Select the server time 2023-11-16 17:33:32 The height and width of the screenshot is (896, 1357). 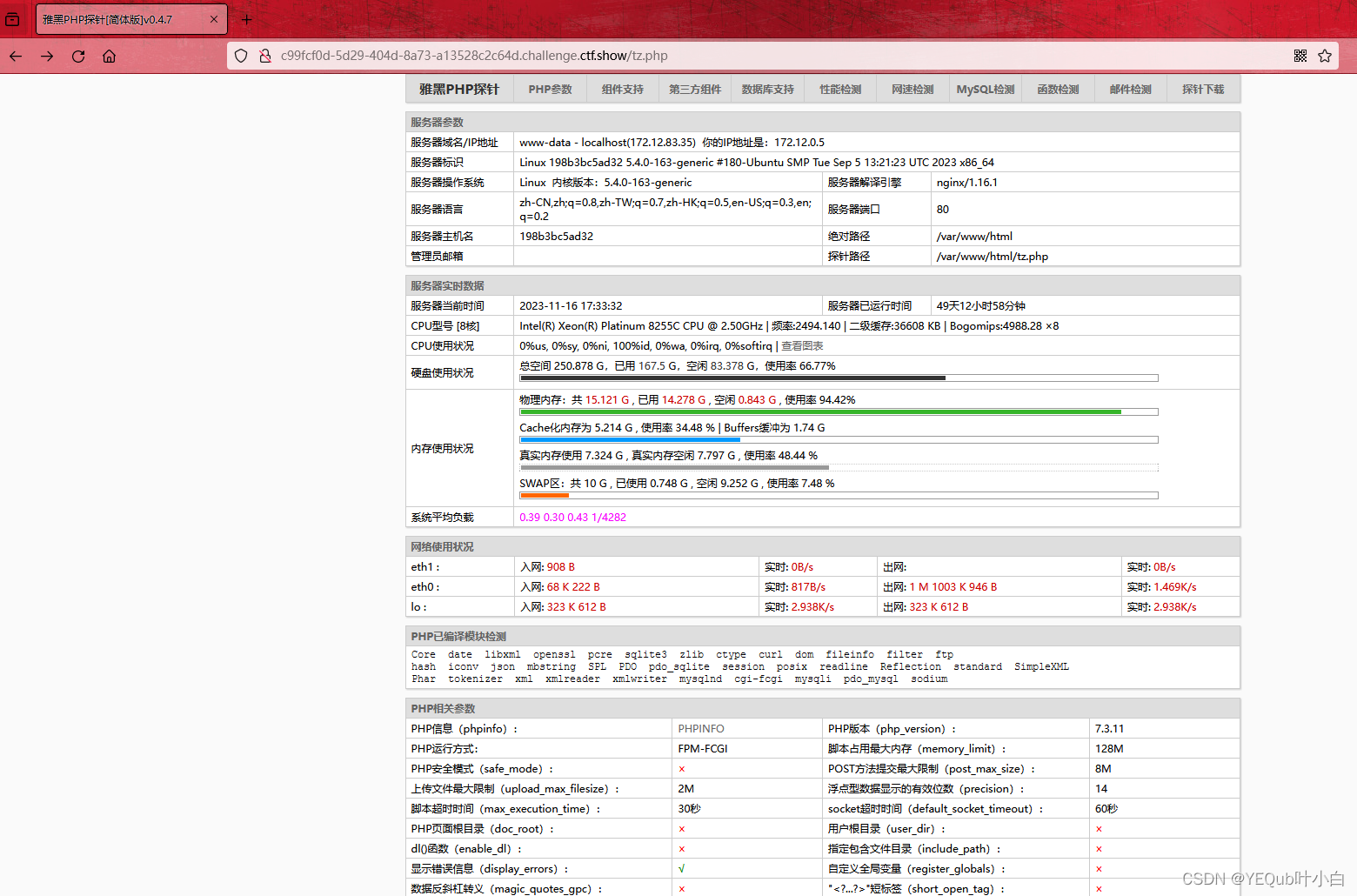(571, 306)
